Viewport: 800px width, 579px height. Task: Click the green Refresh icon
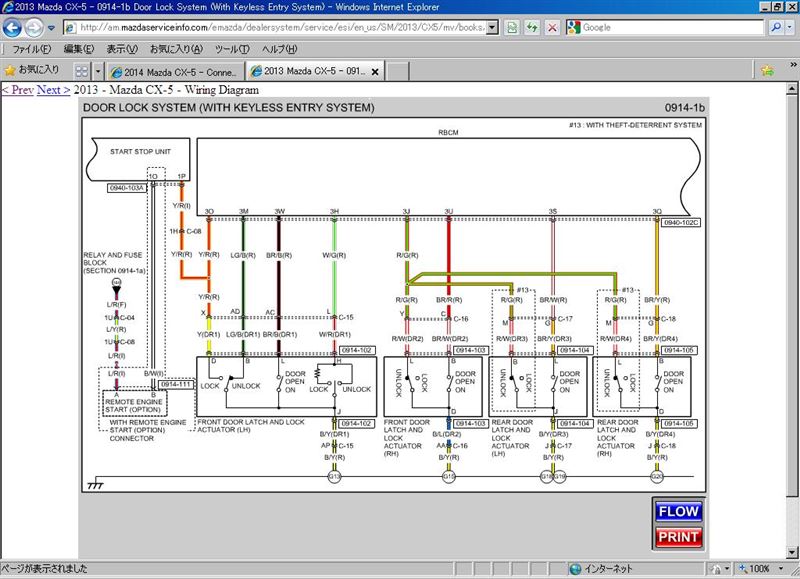(532, 28)
